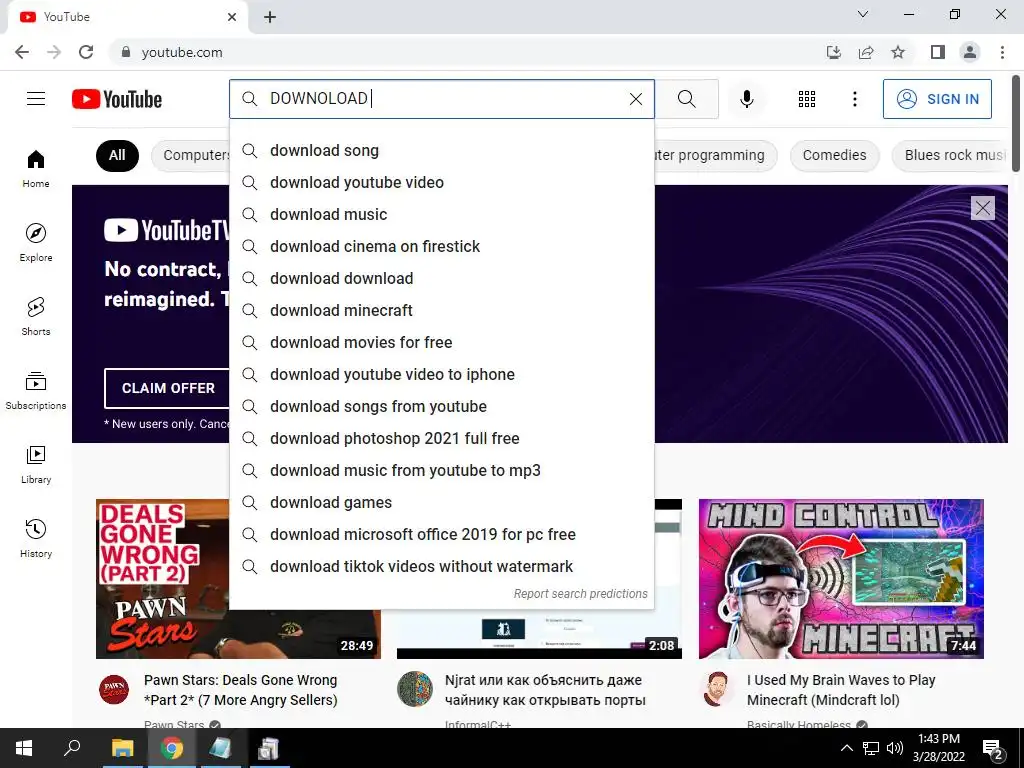Open the Chrome three-dot menu
Viewport: 1024px width, 768px height.
pyautogui.click(x=1002, y=52)
